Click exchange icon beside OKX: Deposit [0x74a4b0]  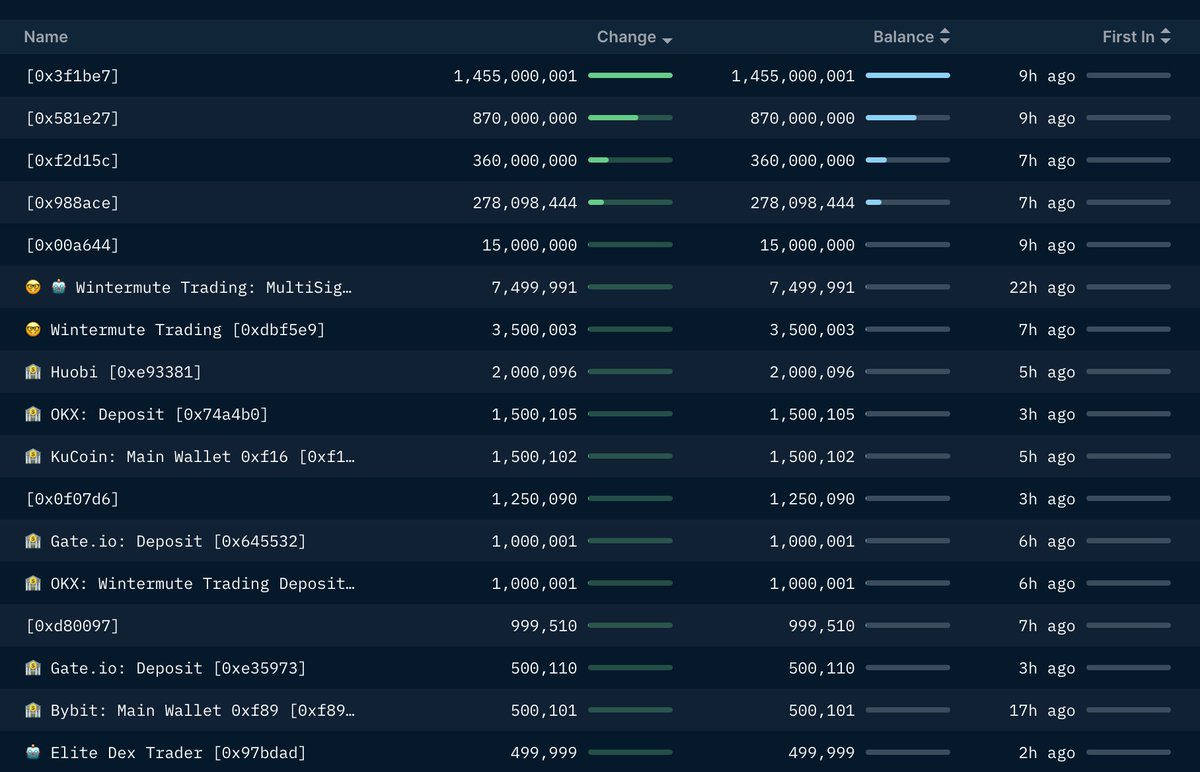[x=33, y=414]
